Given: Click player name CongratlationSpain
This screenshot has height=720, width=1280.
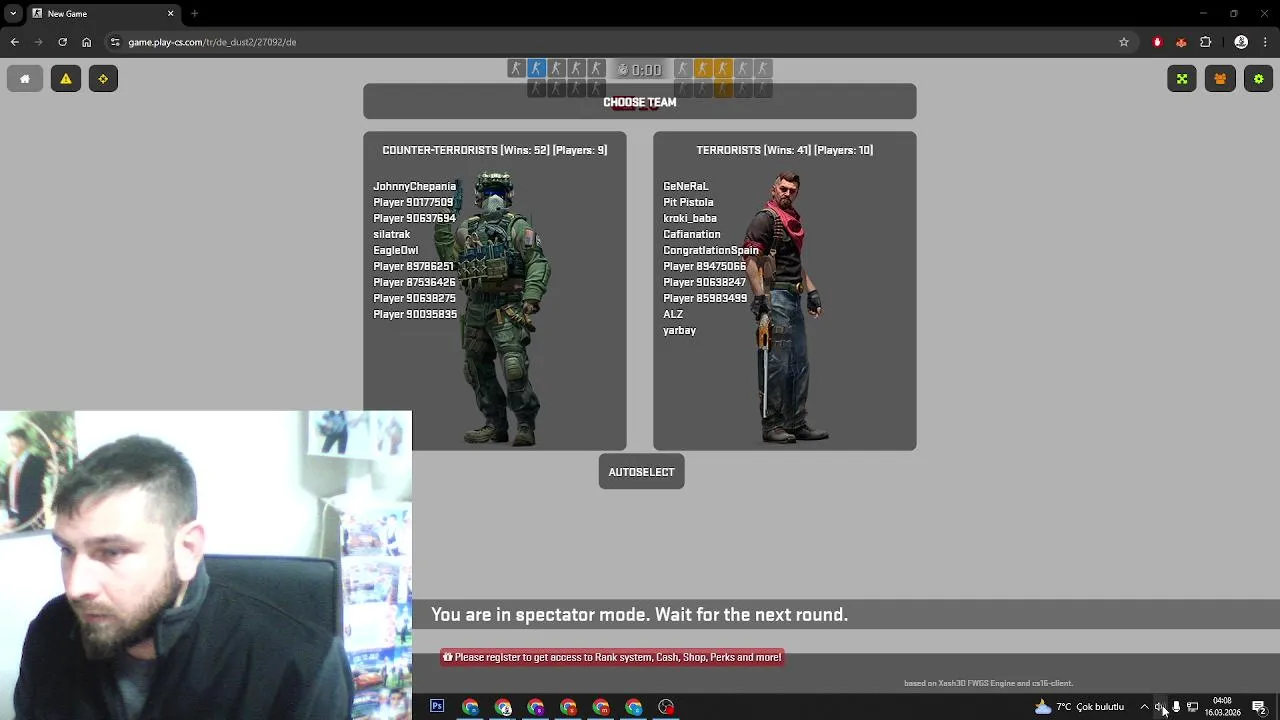Looking at the screenshot, I should [710, 250].
